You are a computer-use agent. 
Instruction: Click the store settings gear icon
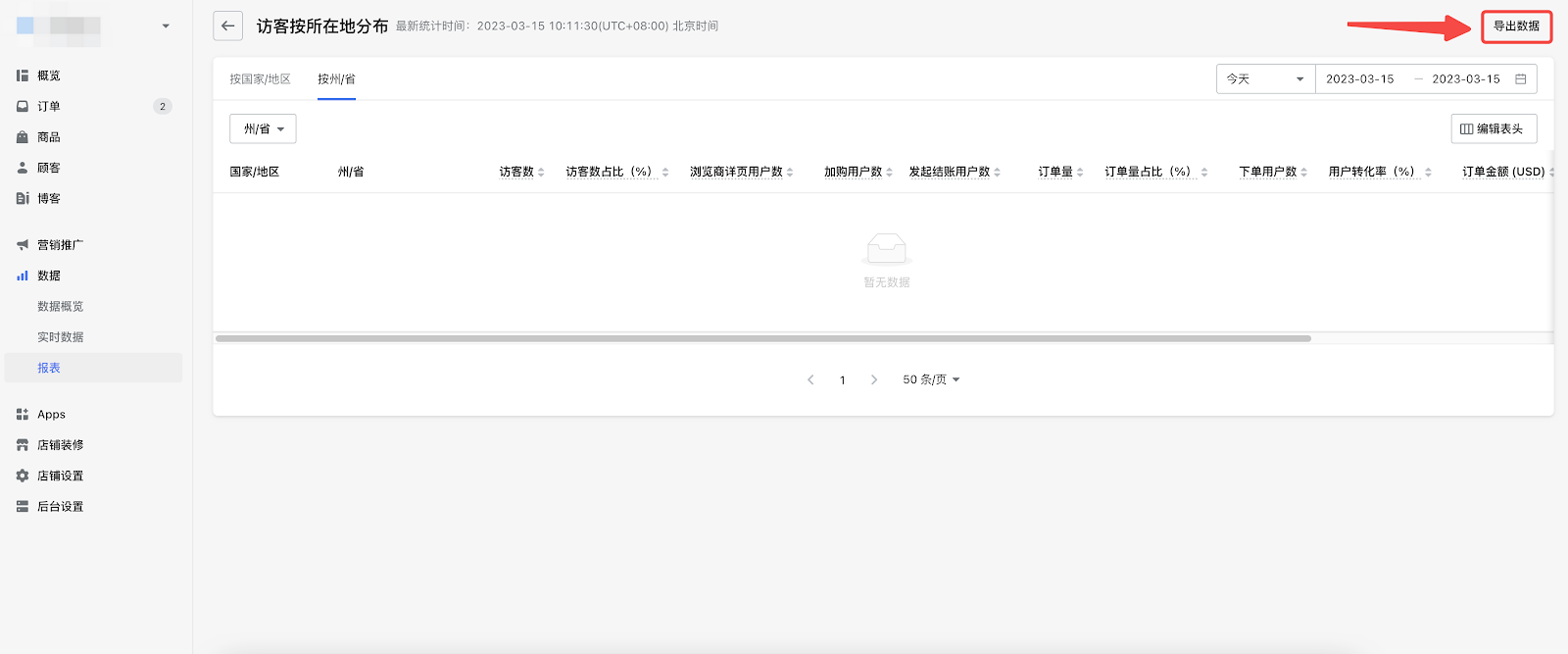coord(23,476)
